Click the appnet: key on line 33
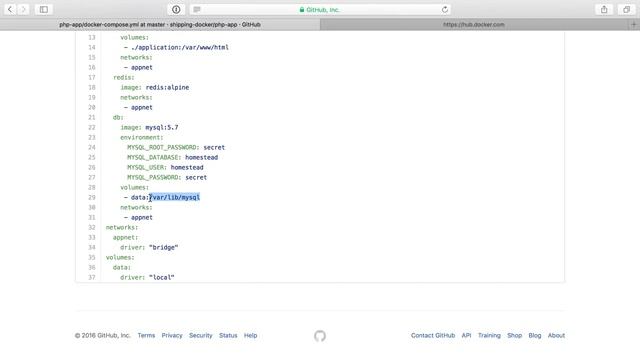This screenshot has width=640, height=360. pyautogui.click(x=125, y=238)
